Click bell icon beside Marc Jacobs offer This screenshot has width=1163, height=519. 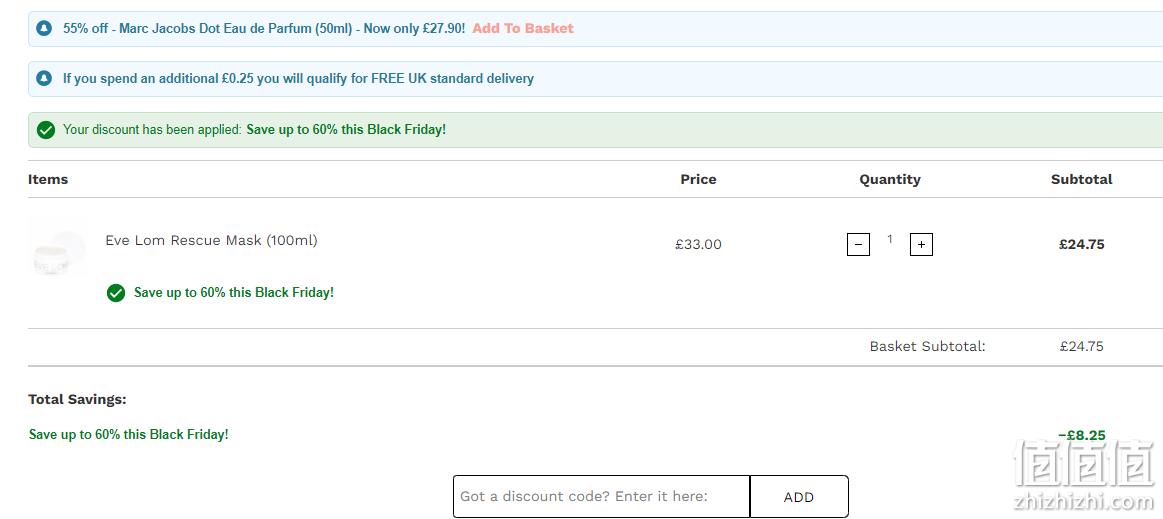coord(45,29)
